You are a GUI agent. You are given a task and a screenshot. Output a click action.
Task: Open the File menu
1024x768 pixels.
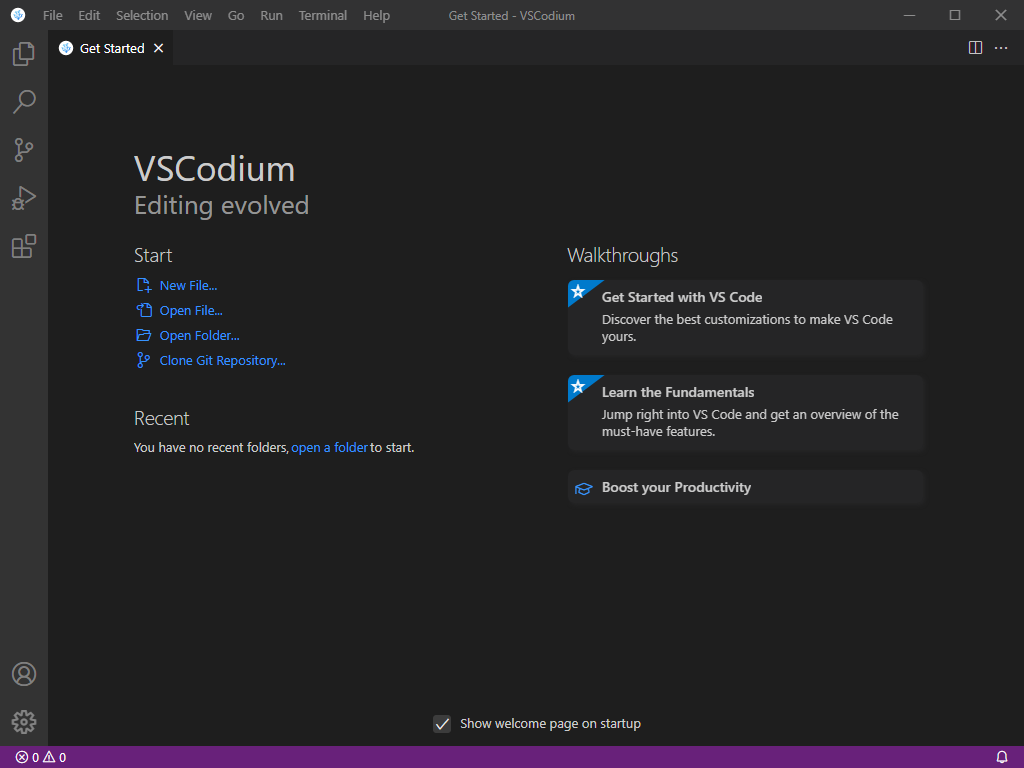click(x=53, y=15)
